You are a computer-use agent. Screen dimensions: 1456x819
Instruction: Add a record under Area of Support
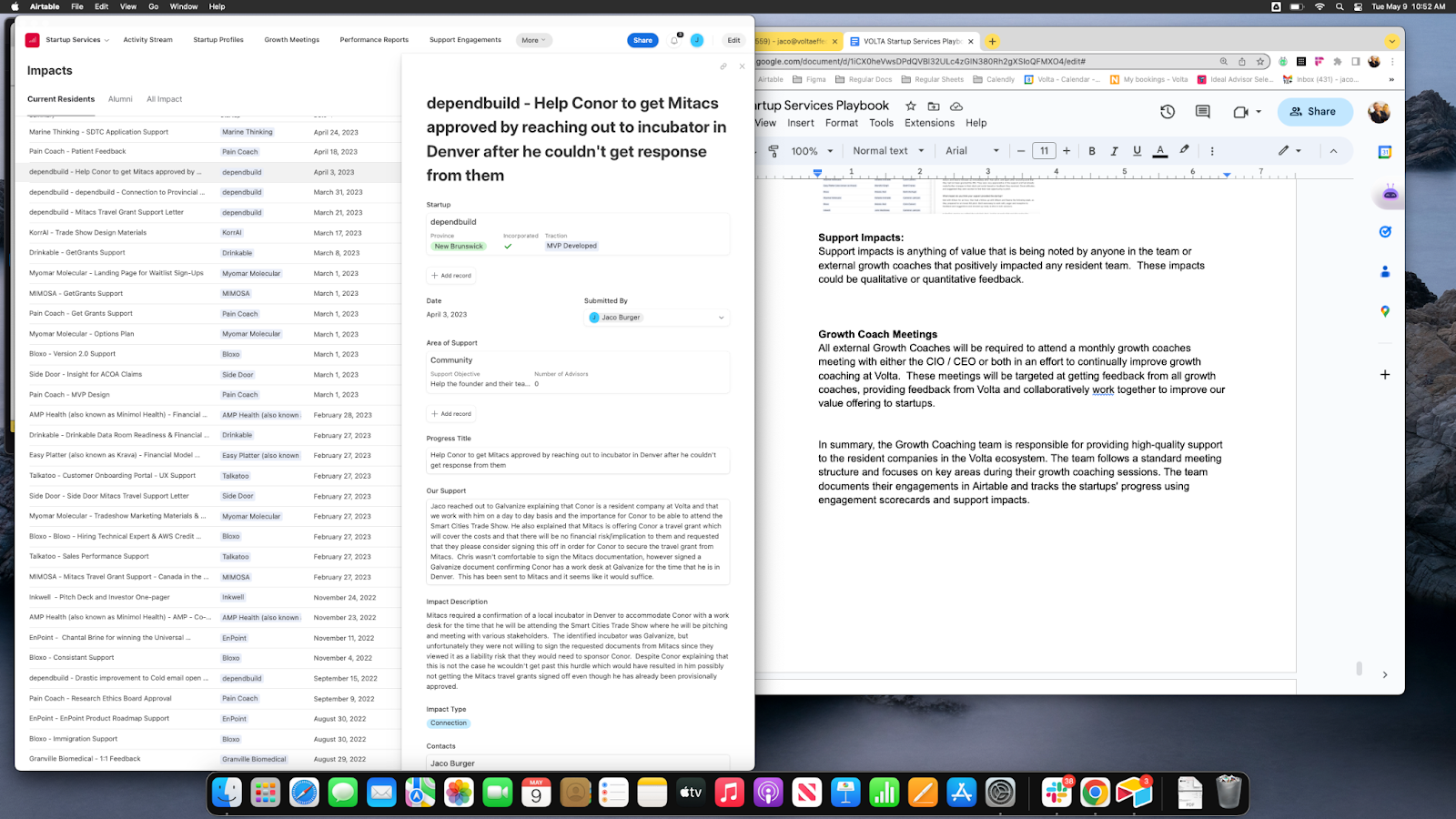(451, 414)
